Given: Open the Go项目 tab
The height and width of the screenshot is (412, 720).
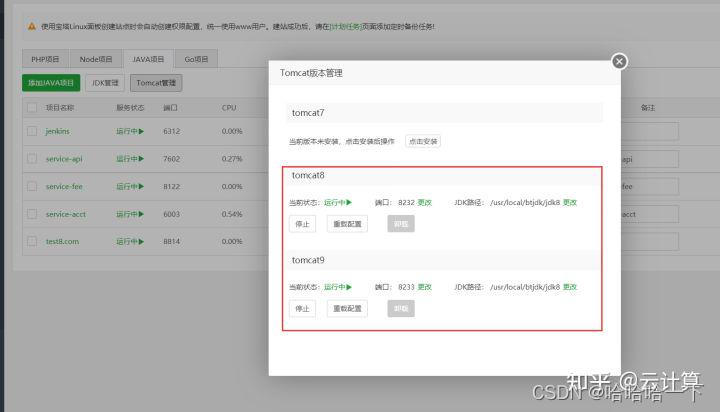Looking at the screenshot, I should pyautogui.click(x=196, y=59).
